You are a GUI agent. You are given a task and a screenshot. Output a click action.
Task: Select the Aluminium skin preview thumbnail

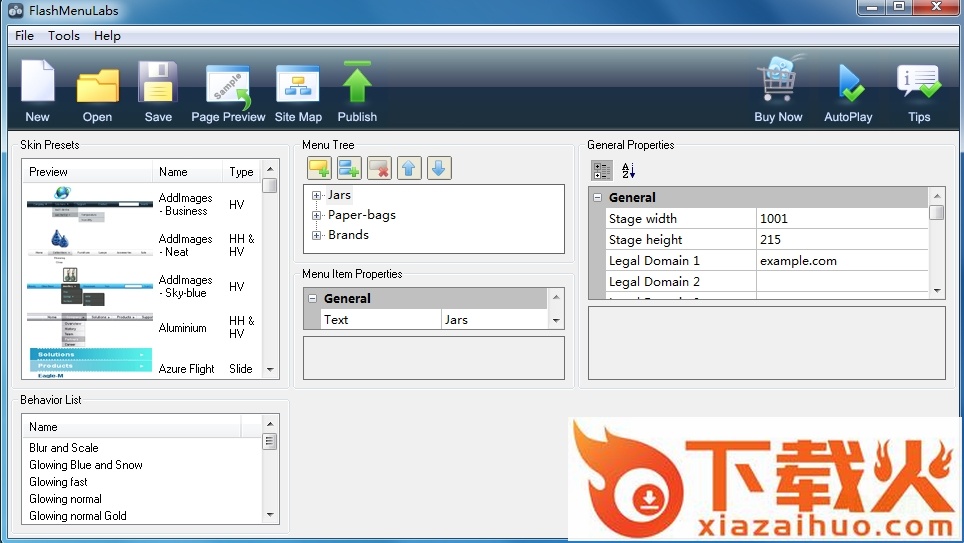[90, 328]
